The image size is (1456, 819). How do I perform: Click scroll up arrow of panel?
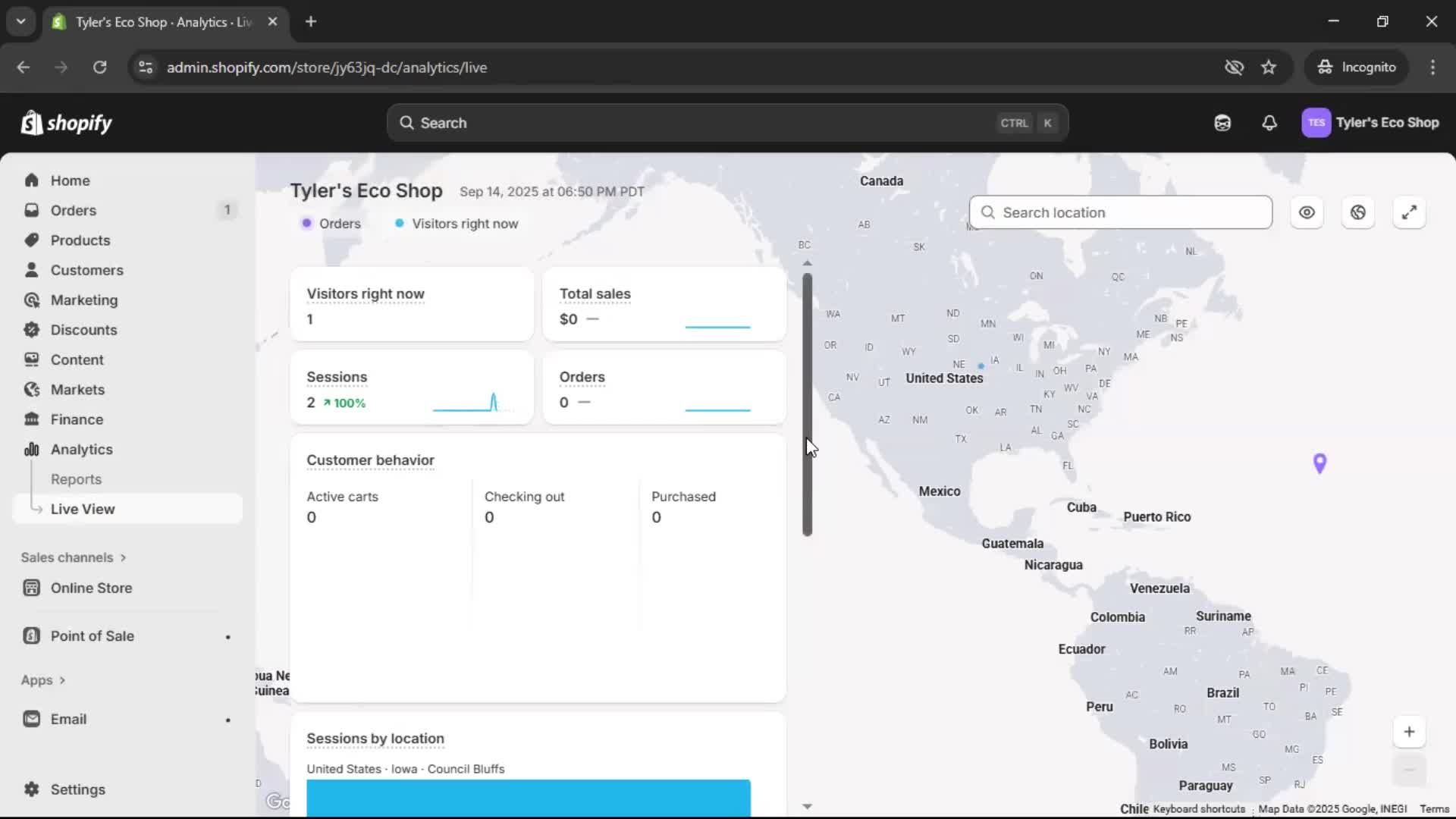[x=807, y=263]
